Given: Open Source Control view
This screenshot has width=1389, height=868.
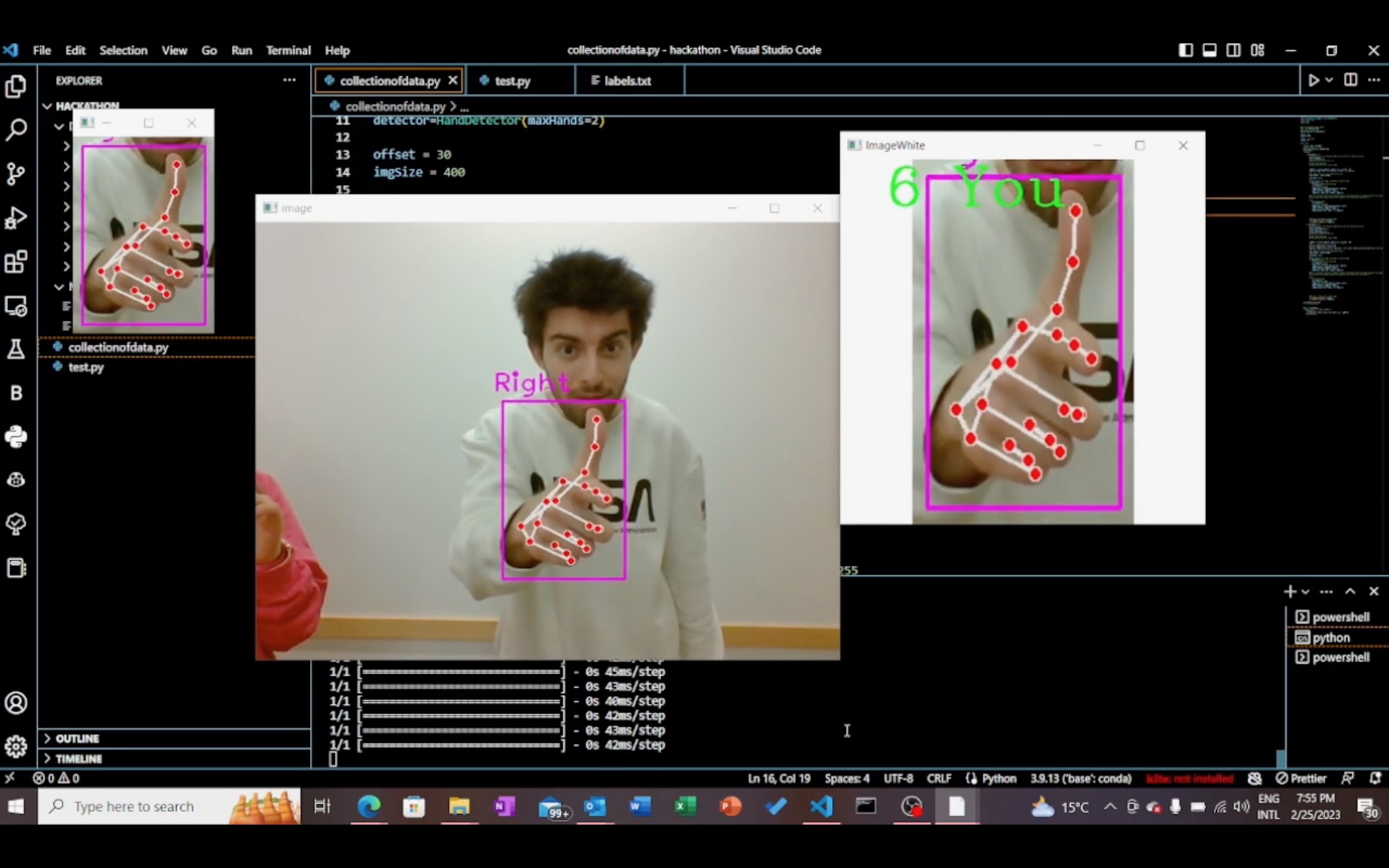Looking at the screenshot, I should click(x=16, y=174).
